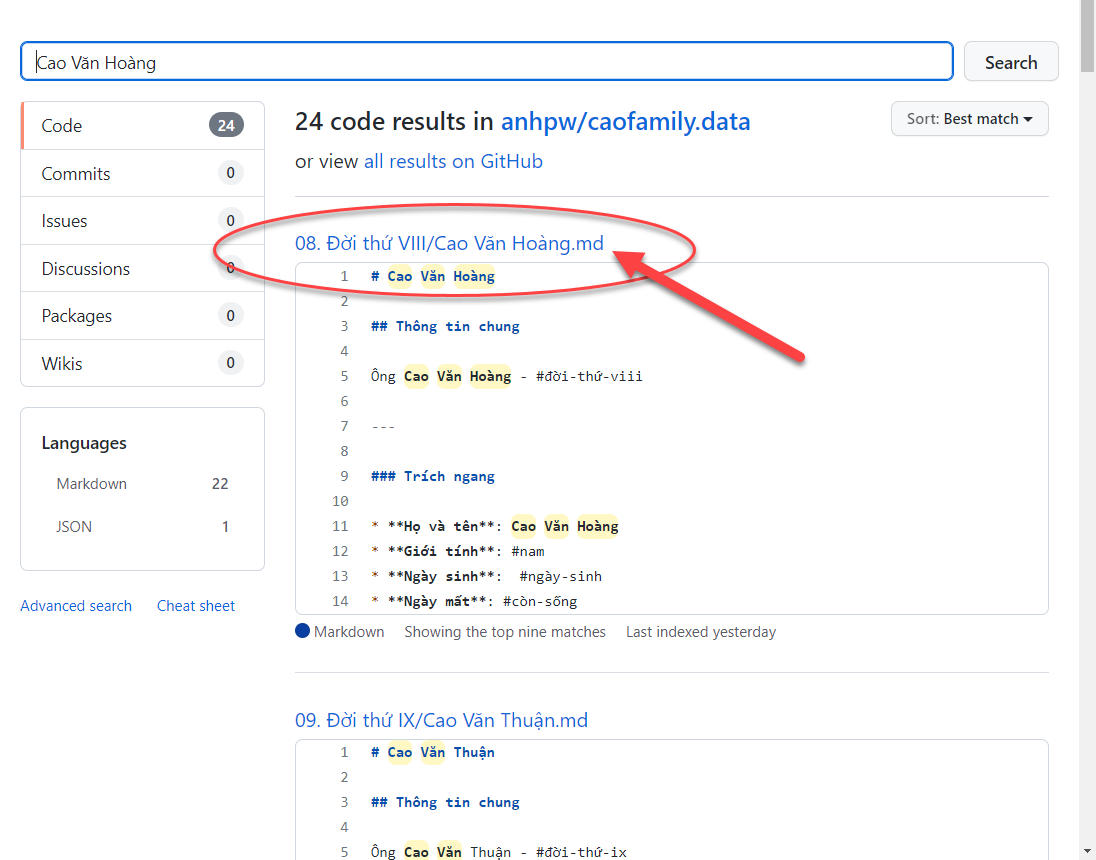View Wikis search results
Image resolution: width=1096 pixels, height=860 pixels.
pyautogui.click(x=142, y=364)
